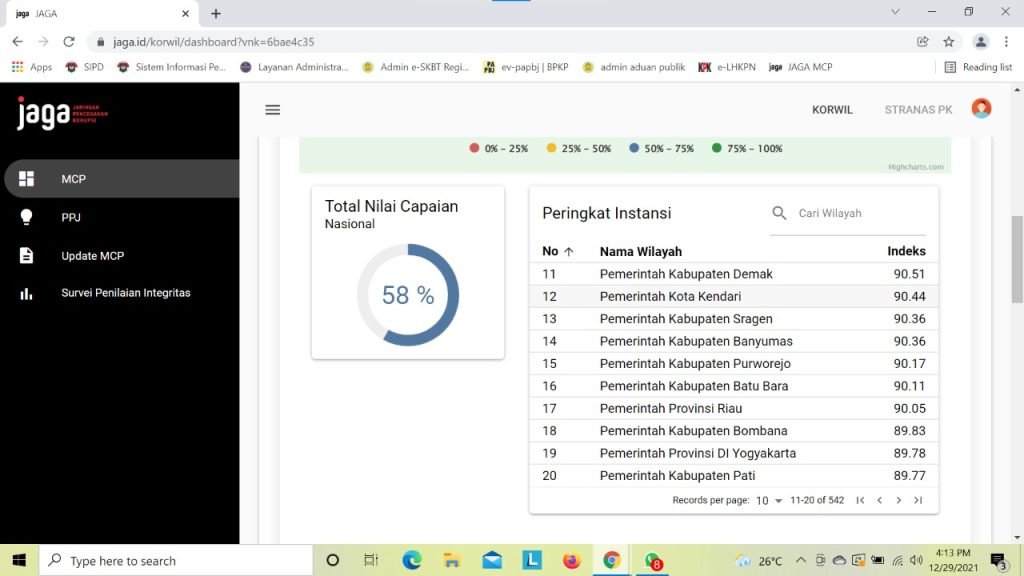Click the speaker volume tray icon
Image resolution: width=1024 pixels, height=576 pixels.
(916, 560)
